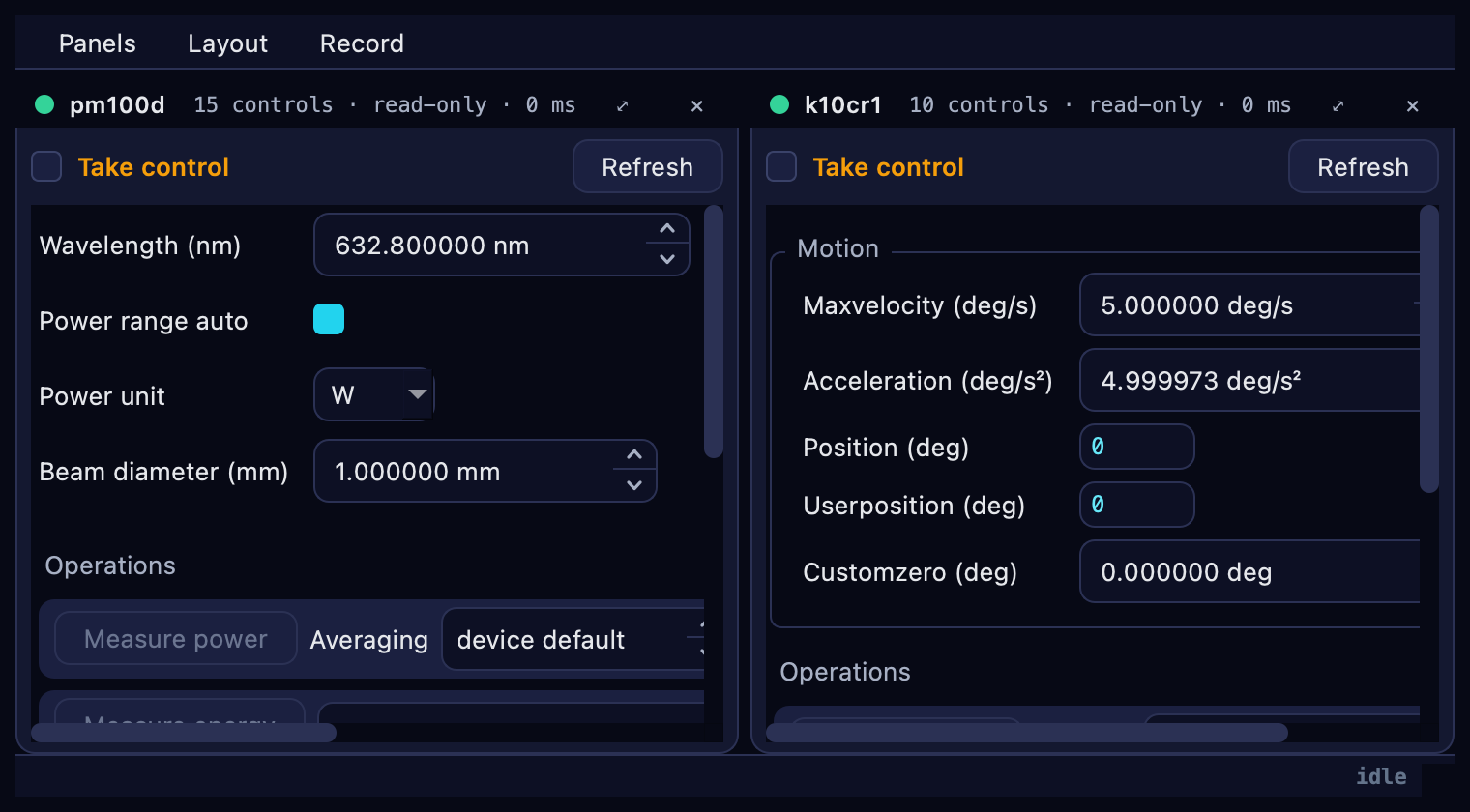
Task: Click the idle status text
Action: point(1381,776)
